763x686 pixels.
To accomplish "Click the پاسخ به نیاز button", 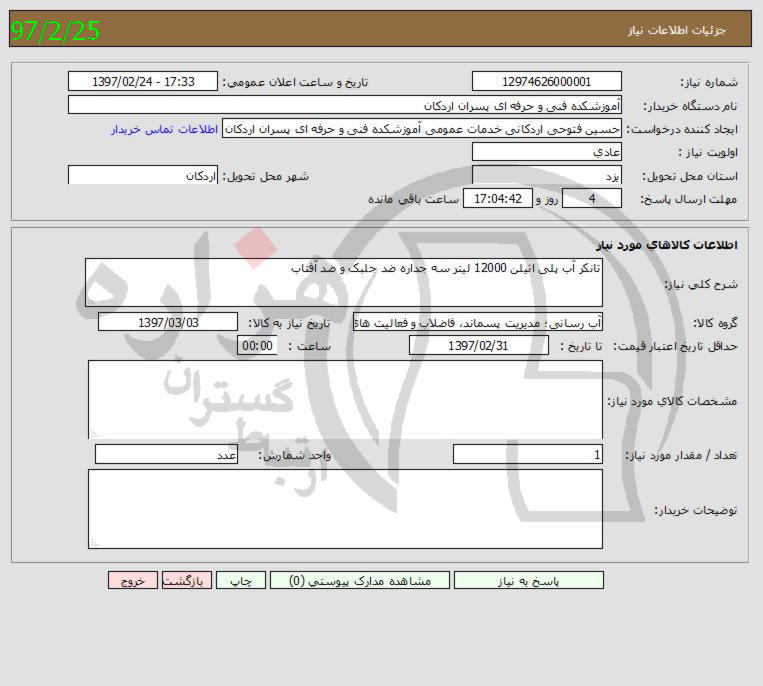I will click(528, 581).
